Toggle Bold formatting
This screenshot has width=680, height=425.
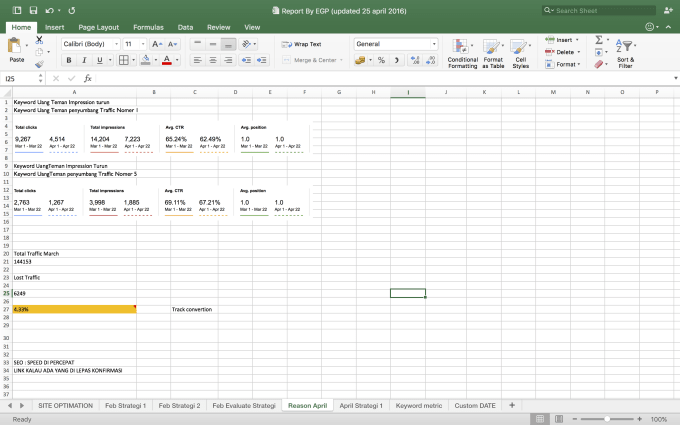69,60
